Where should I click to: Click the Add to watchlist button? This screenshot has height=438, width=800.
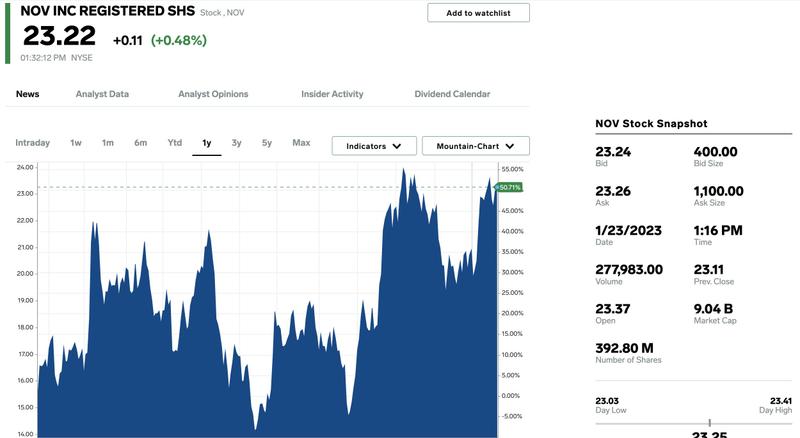click(x=478, y=13)
